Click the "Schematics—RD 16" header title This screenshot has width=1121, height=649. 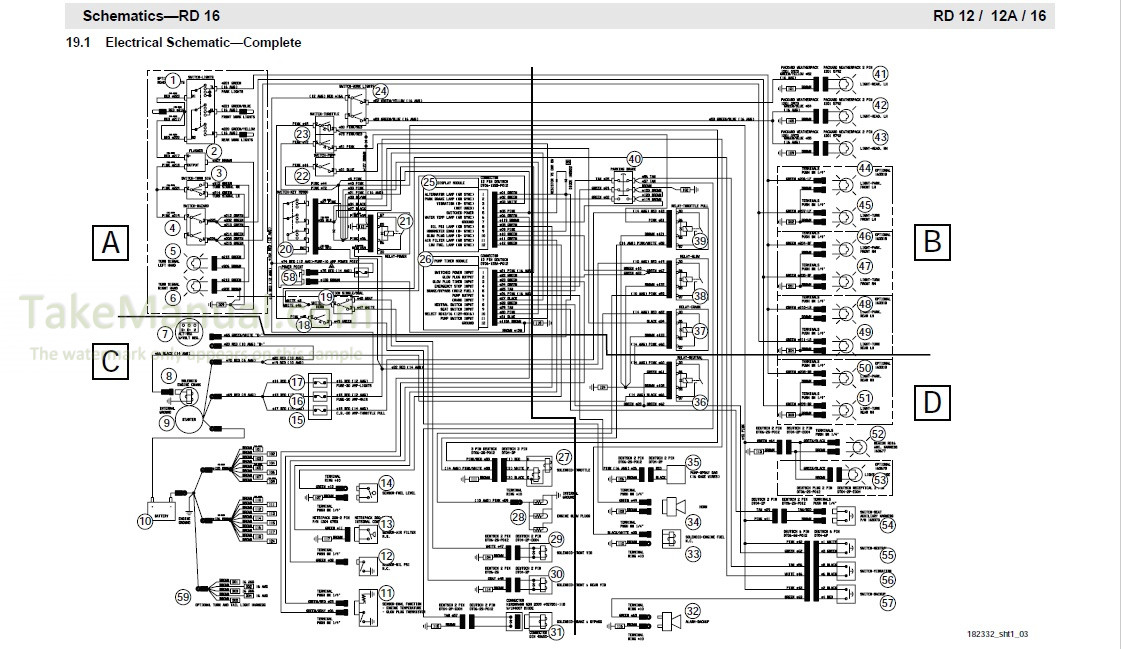(x=151, y=16)
